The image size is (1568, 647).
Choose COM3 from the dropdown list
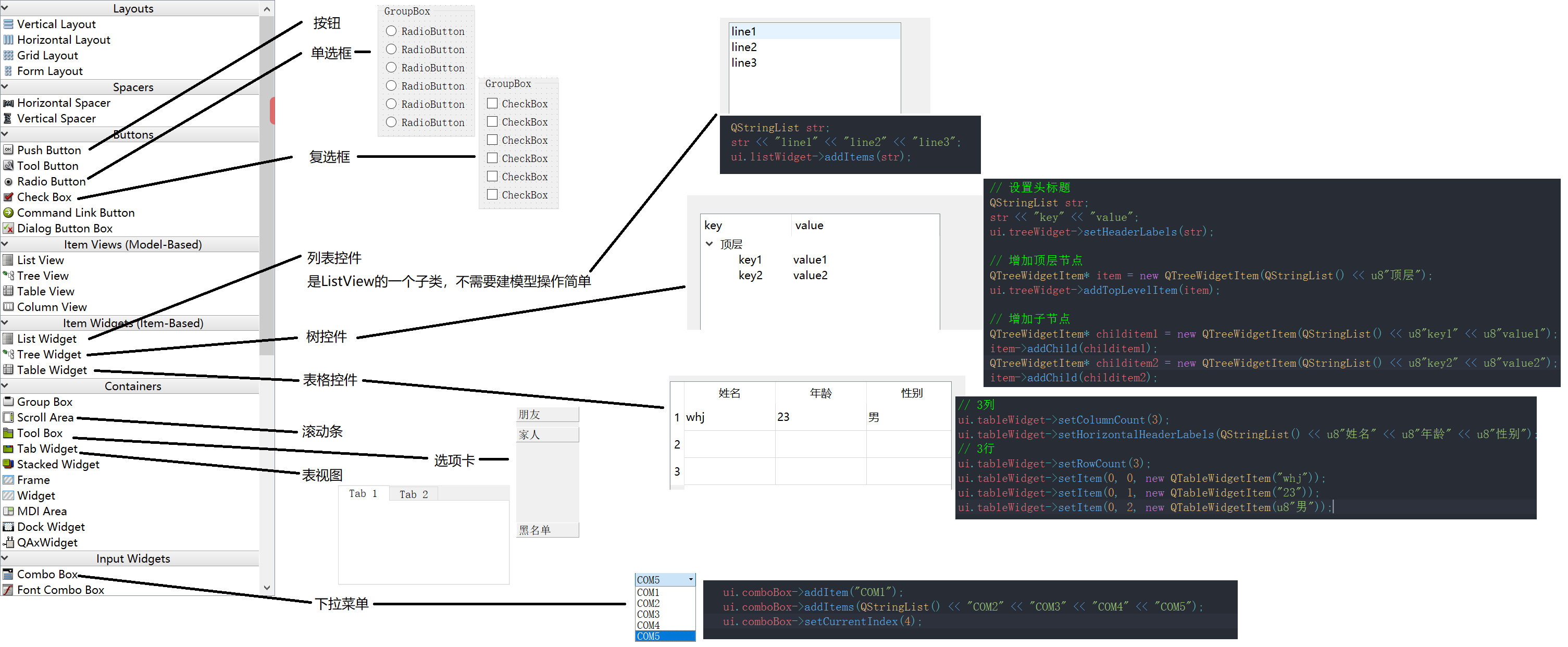pos(665,615)
